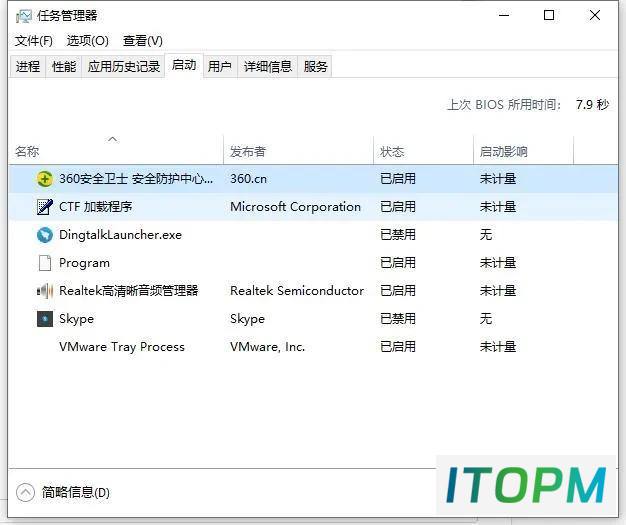
Task: Open the 查看(V) menu
Action: click(x=143, y=41)
